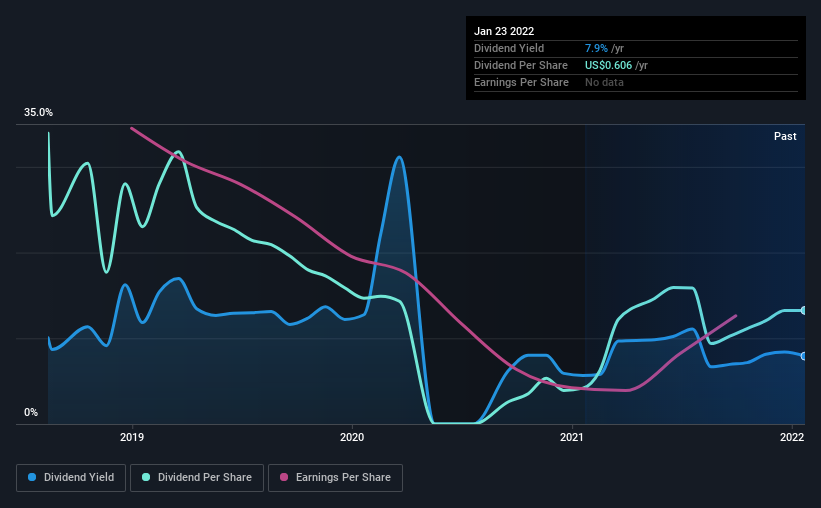Viewport: 821px width, 508px height.
Task: Click the Earnings Per Share tooltip row label
Action: coord(521,82)
